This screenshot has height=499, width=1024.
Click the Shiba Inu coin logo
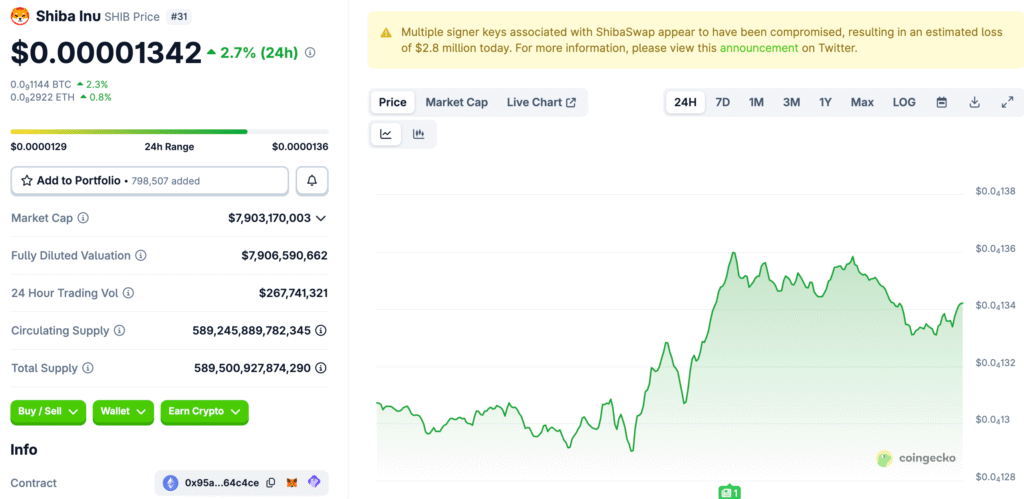coord(20,16)
